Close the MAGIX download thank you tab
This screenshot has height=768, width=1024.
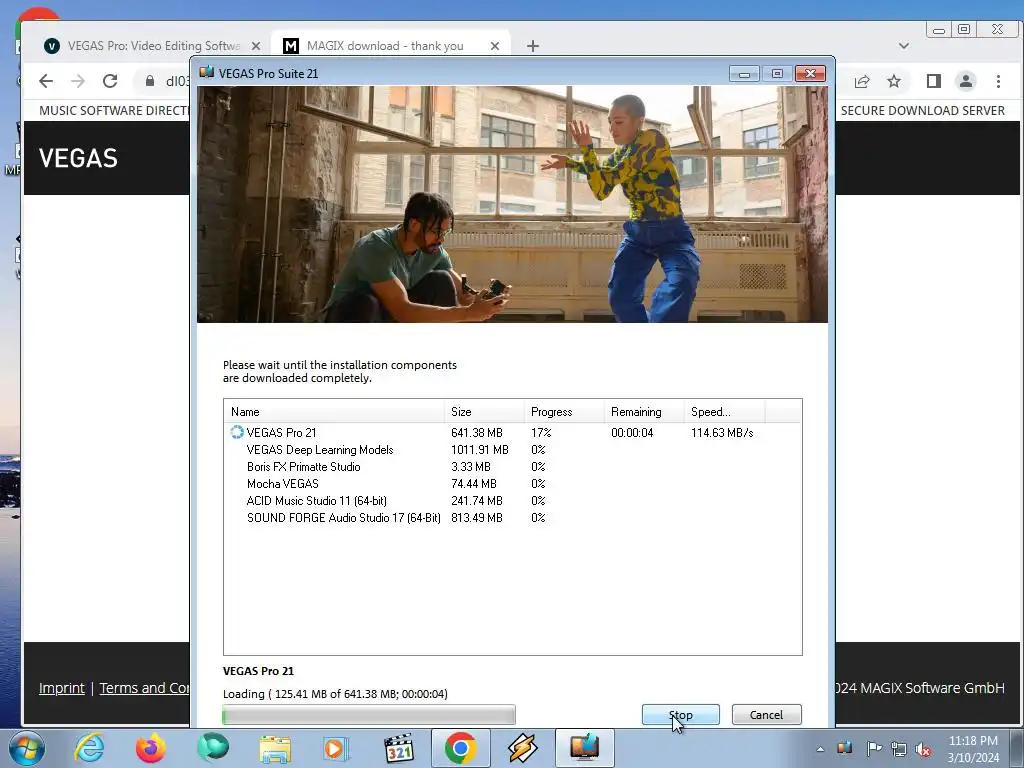(494, 46)
